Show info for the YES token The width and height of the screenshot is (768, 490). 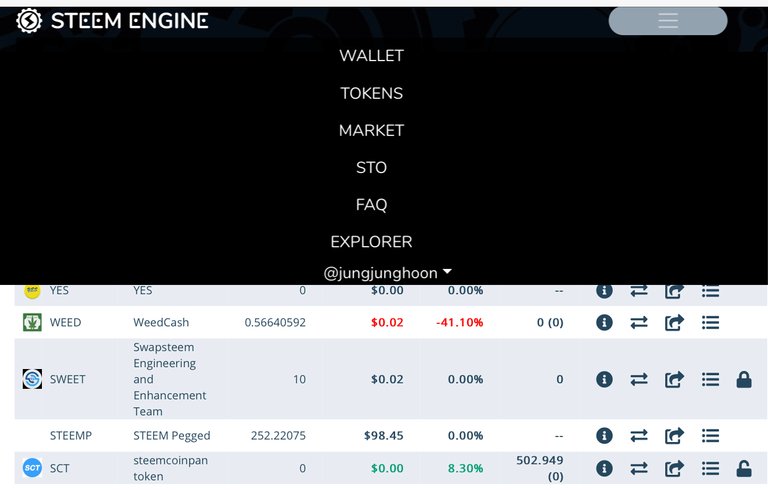coord(604,291)
